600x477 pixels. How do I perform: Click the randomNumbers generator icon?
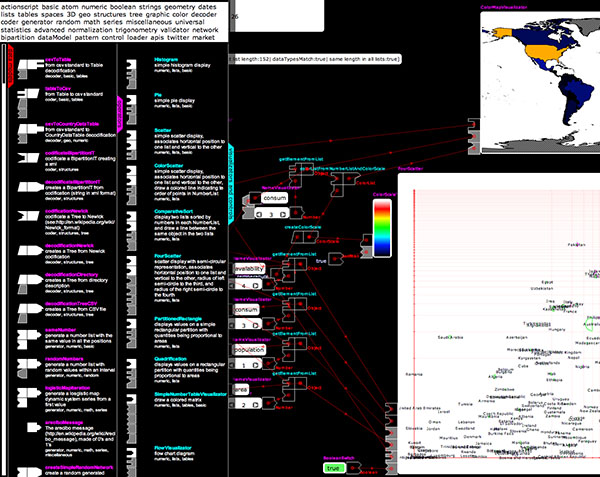tap(27, 366)
